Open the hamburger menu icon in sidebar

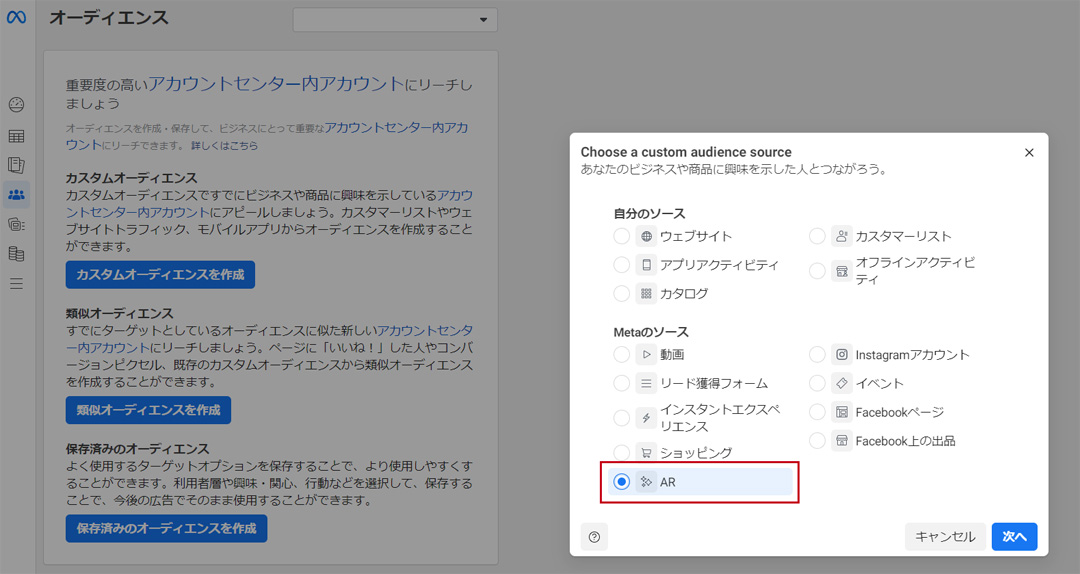16,284
